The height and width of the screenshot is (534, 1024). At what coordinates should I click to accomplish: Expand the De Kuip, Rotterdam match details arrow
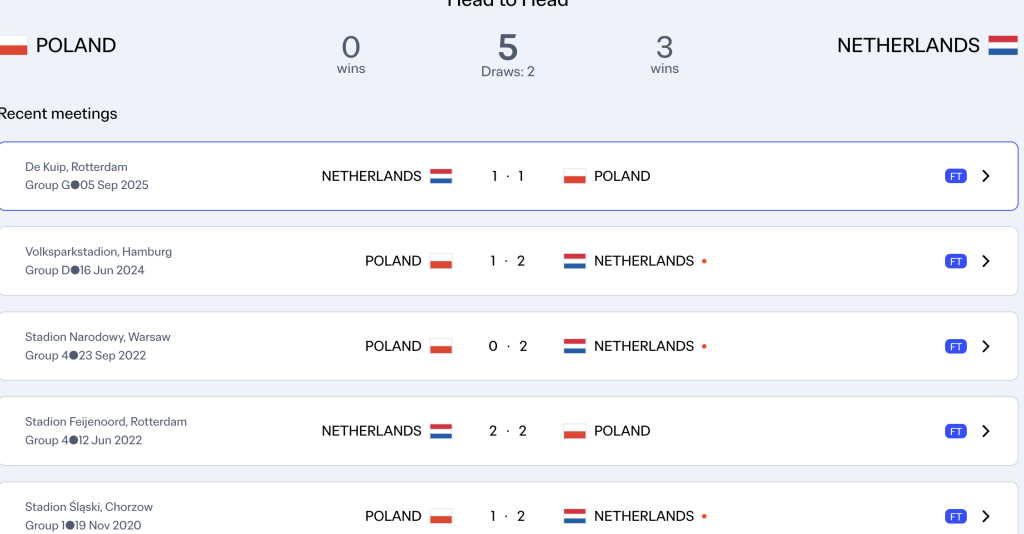(986, 176)
